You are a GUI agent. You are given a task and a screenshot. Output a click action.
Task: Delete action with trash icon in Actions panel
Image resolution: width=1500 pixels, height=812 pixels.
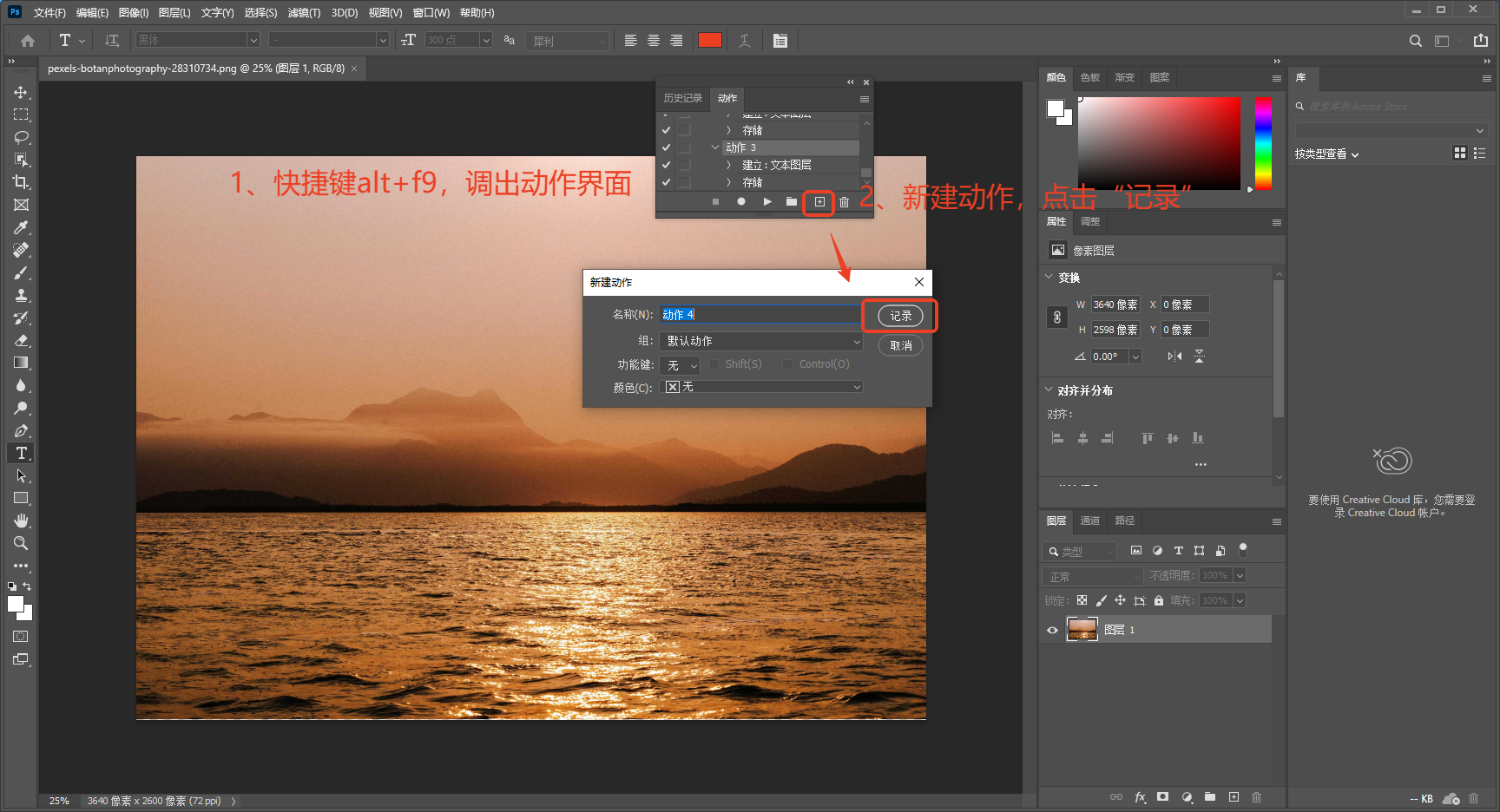coord(844,202)
